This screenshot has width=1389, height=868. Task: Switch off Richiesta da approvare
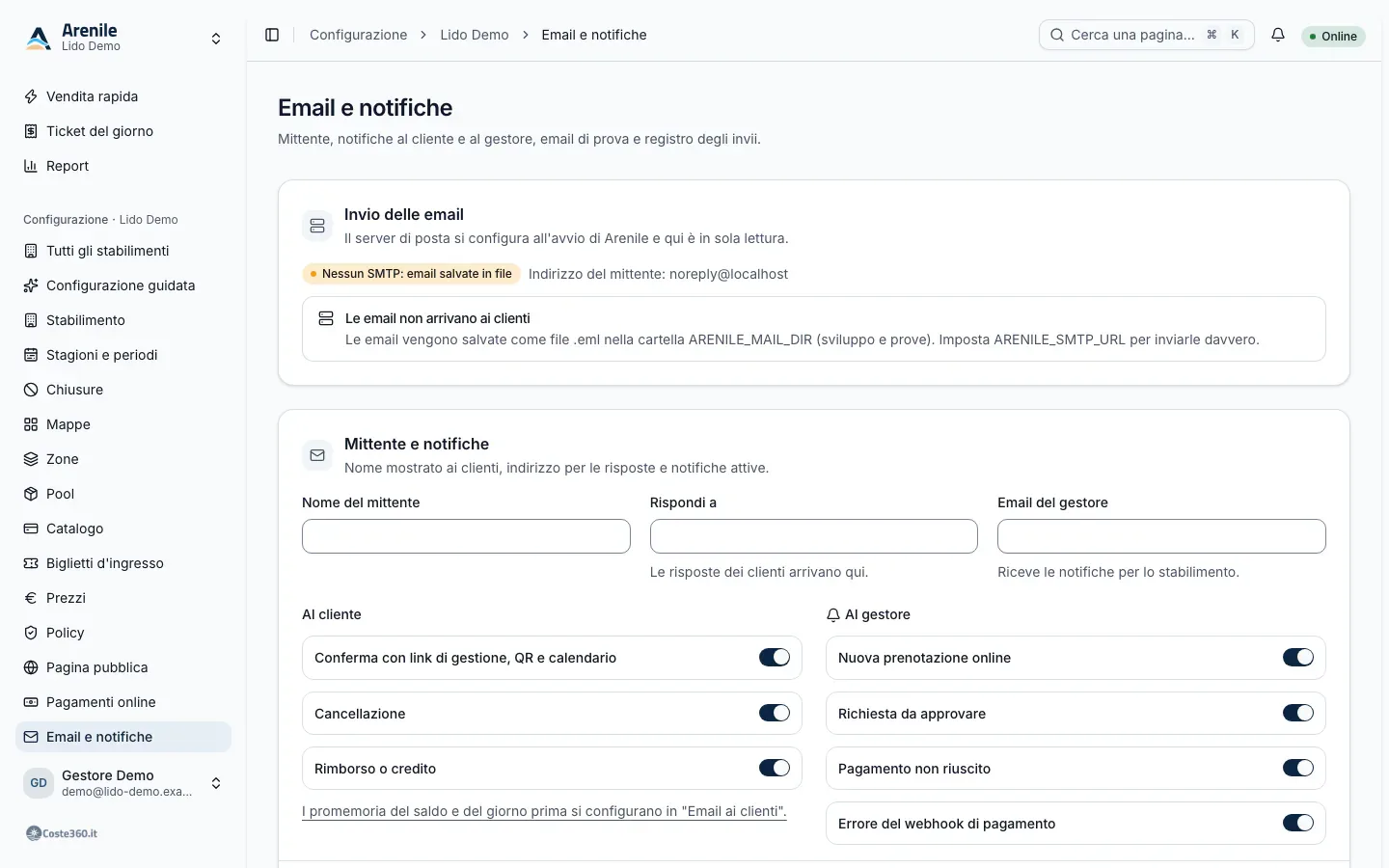point(1298,714)
